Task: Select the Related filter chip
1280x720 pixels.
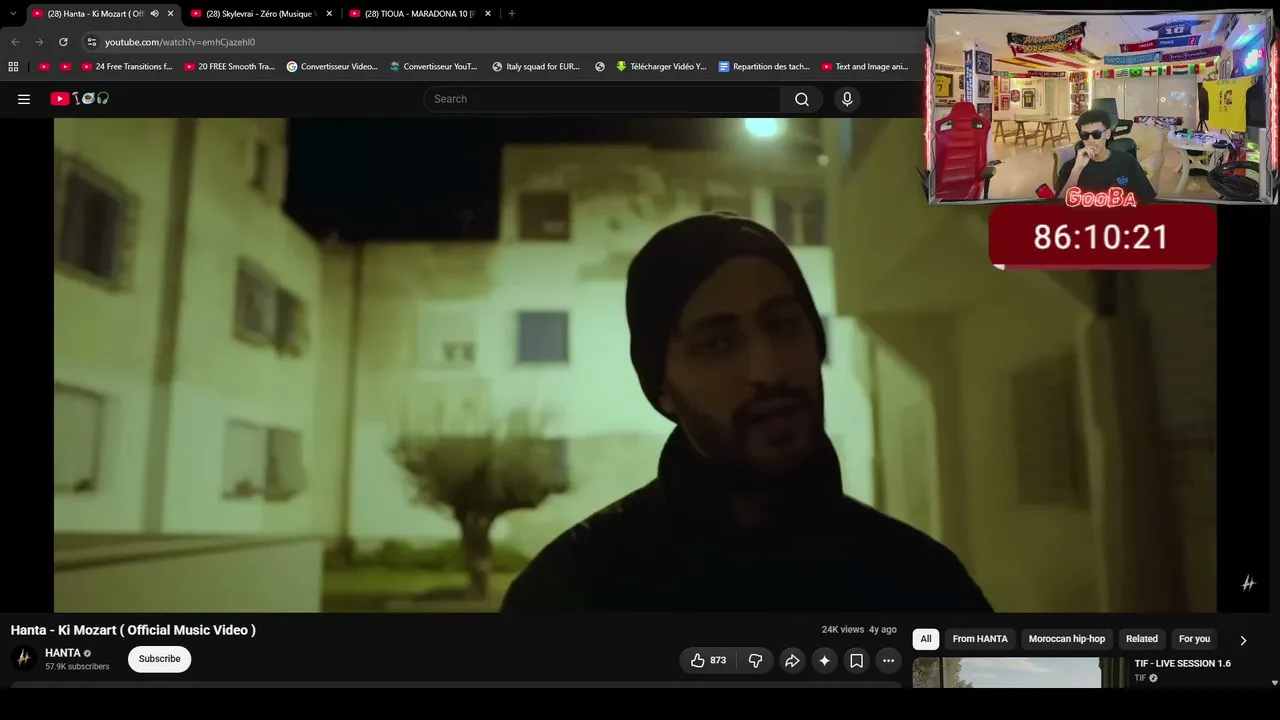Action: 1142,639
